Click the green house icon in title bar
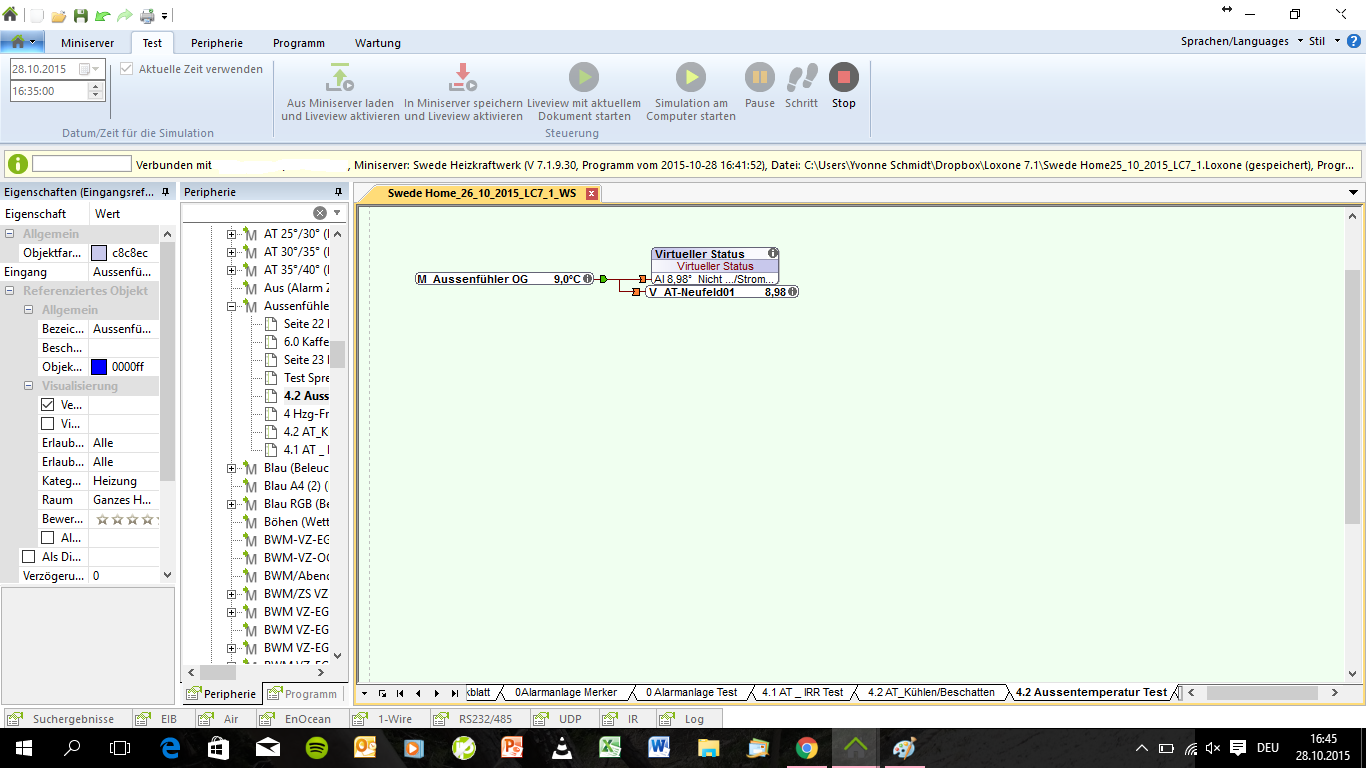 coord(10,14)
